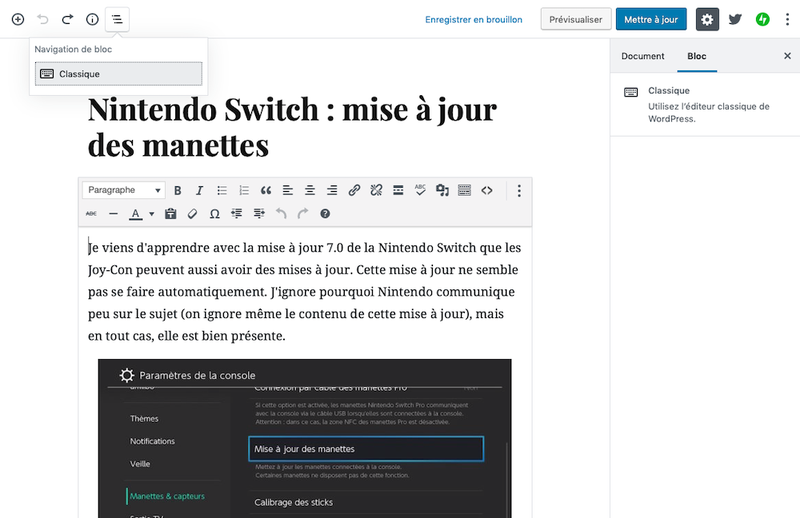Insert or edit link
Screen dimensions: 800x518
pyautogui.click(x=354, y=190)
